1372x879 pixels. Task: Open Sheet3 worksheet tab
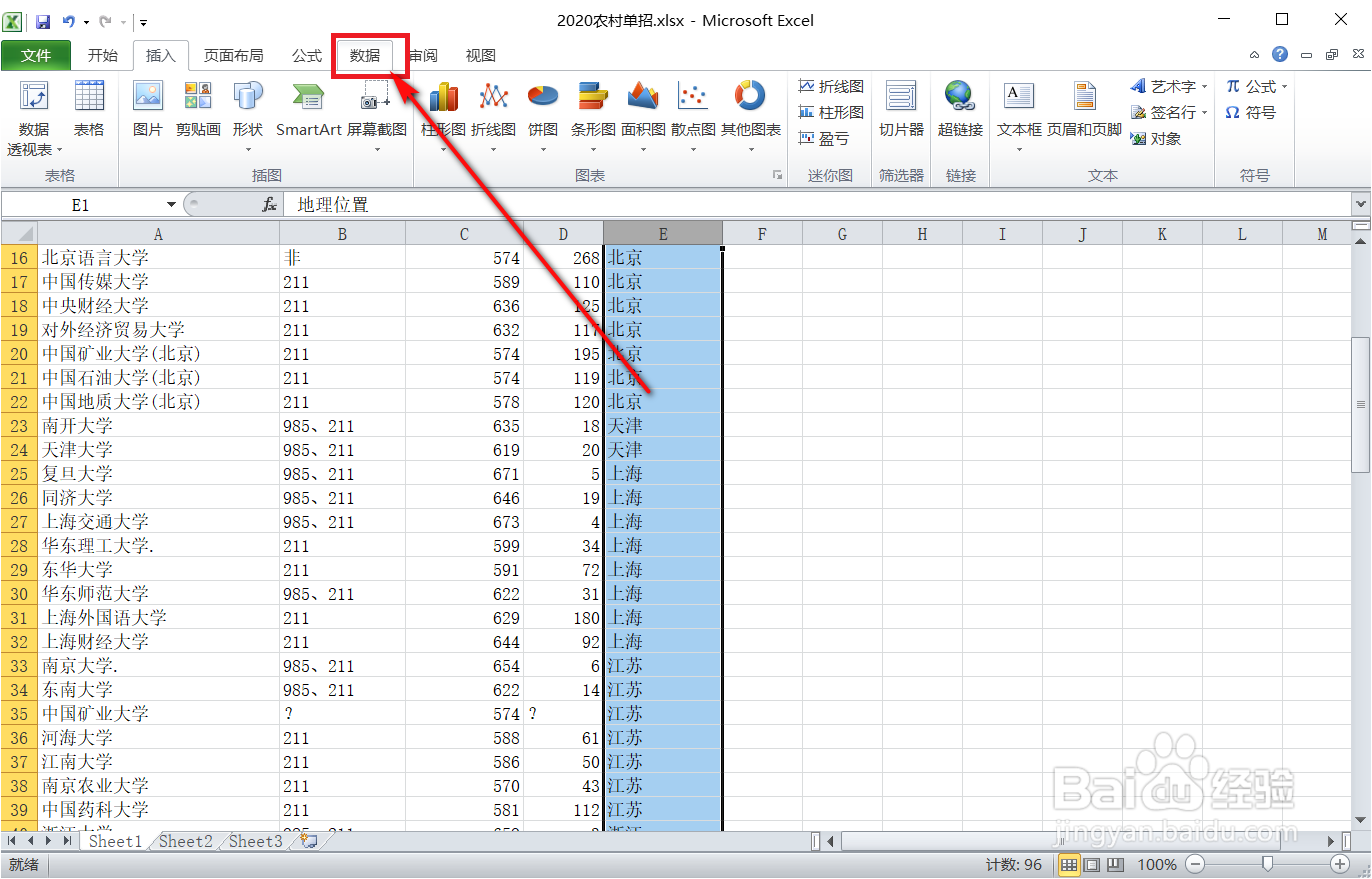click(256, 841)
